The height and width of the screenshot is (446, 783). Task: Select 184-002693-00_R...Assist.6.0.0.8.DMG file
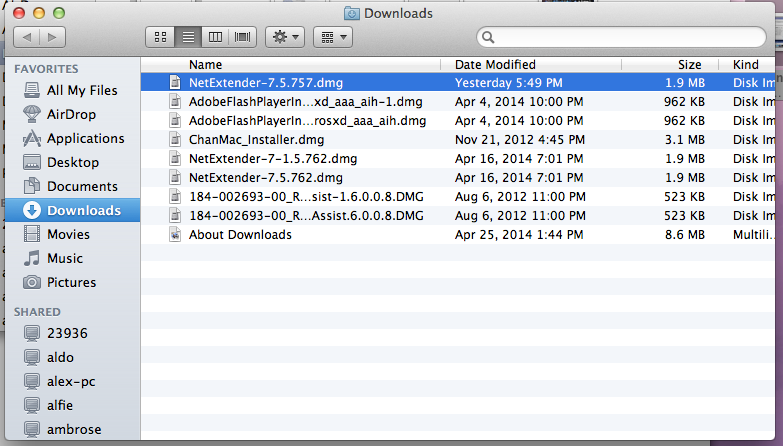pyautogui.click(x=458, y=216)
